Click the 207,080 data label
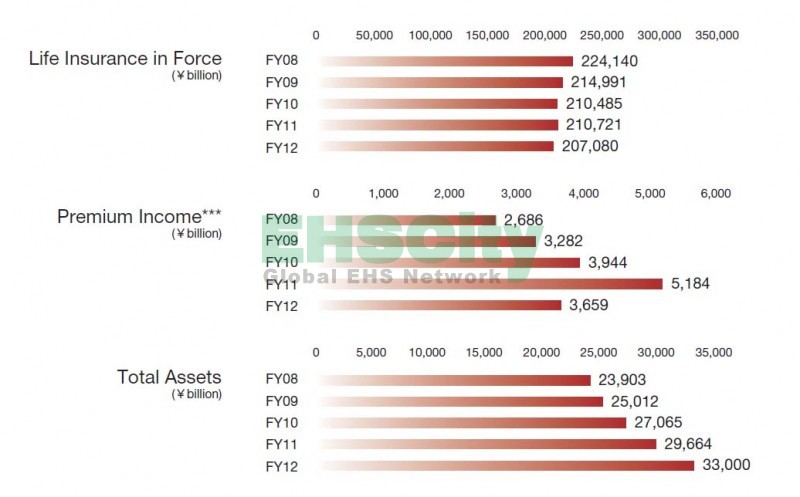800x497 pixels. [x=589, y=146]
